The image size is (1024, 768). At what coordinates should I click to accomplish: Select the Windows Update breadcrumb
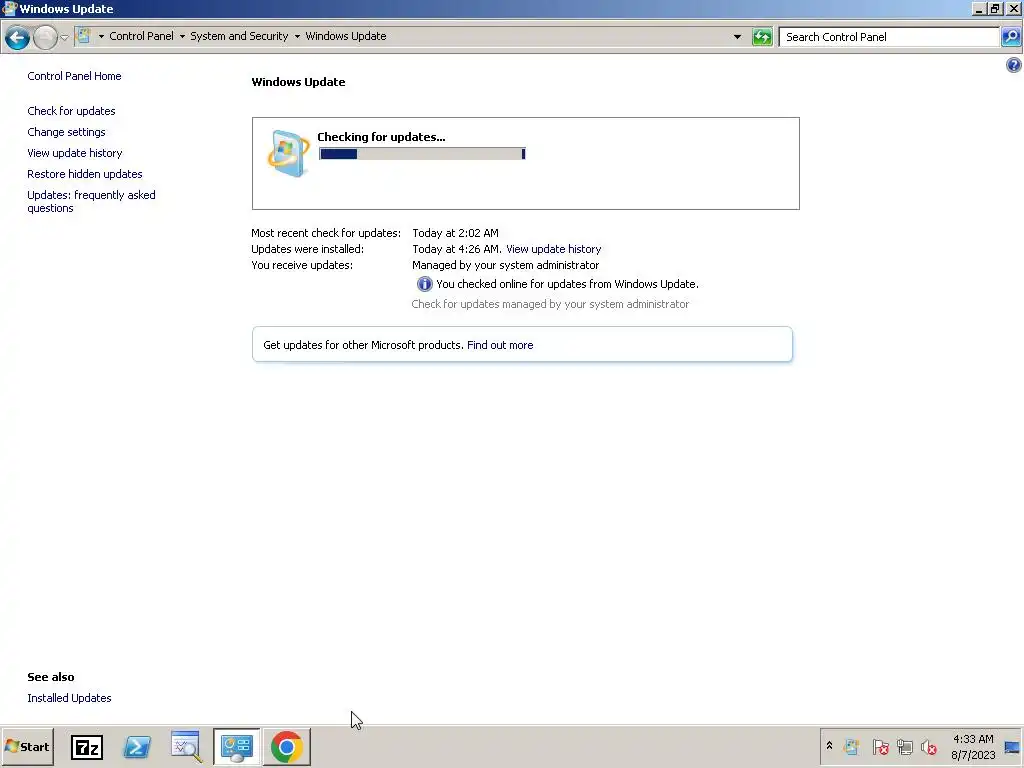345,36
